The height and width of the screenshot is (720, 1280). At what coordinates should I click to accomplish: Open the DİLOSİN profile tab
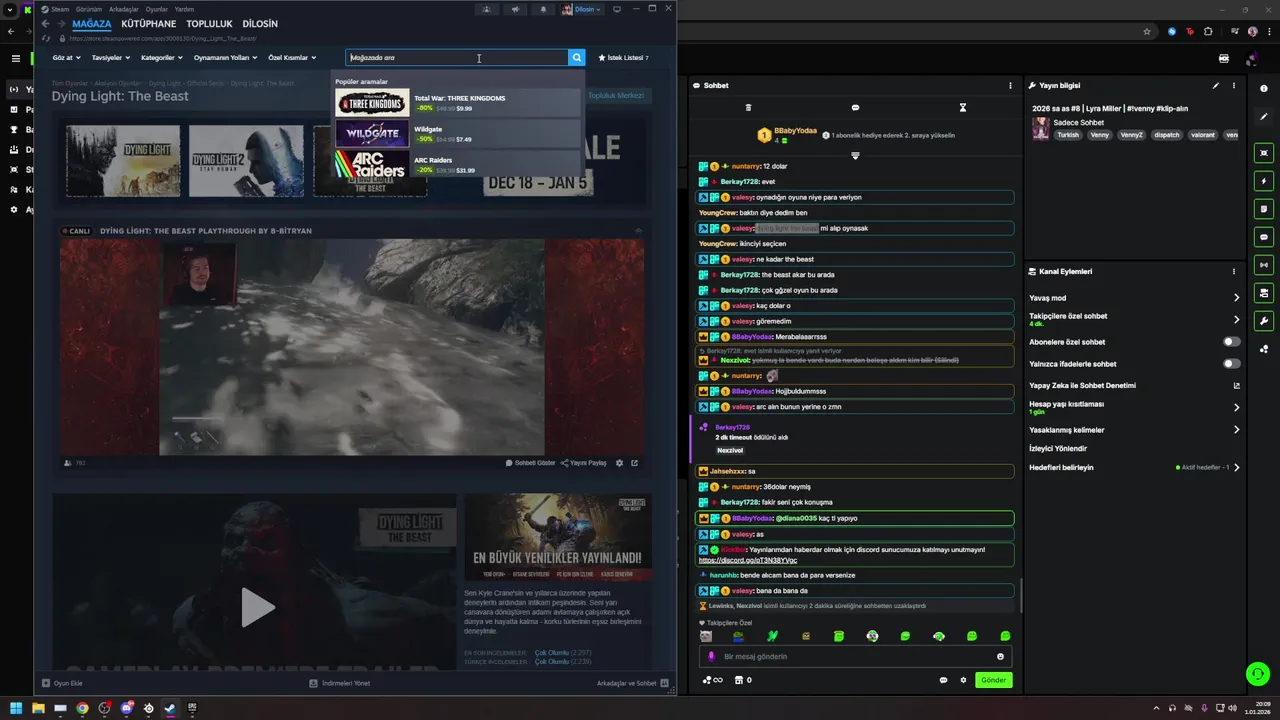pyautogui.click(x=260, y=24)
